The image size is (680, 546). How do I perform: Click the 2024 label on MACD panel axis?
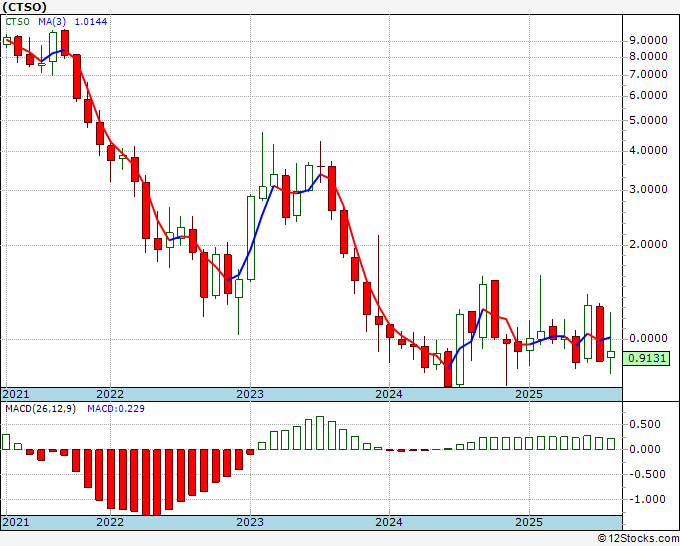389,522
